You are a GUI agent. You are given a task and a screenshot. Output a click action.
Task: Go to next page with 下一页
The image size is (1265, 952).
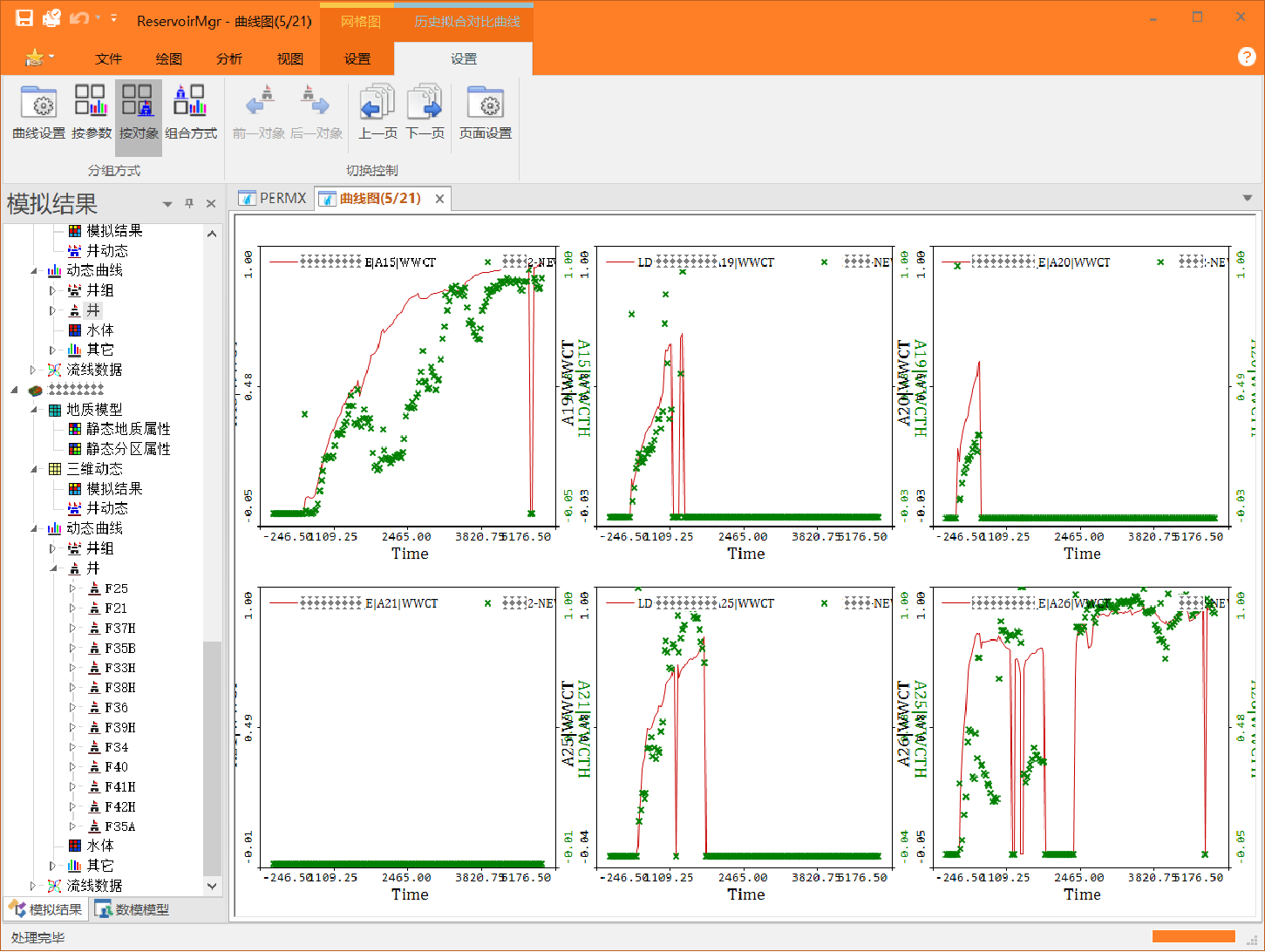[x=425, y=112]
